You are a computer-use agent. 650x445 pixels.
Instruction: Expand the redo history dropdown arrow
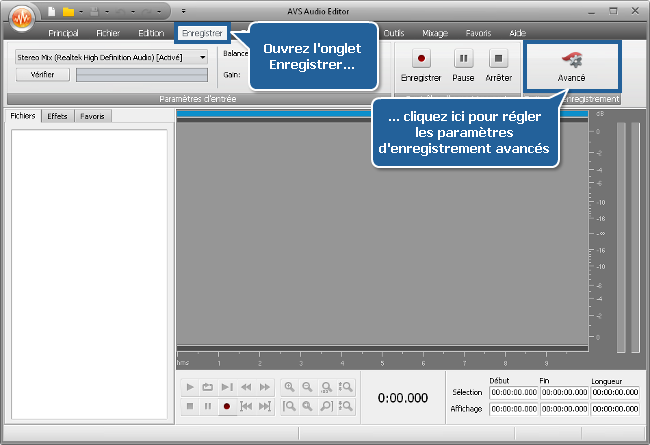point(159,12)
